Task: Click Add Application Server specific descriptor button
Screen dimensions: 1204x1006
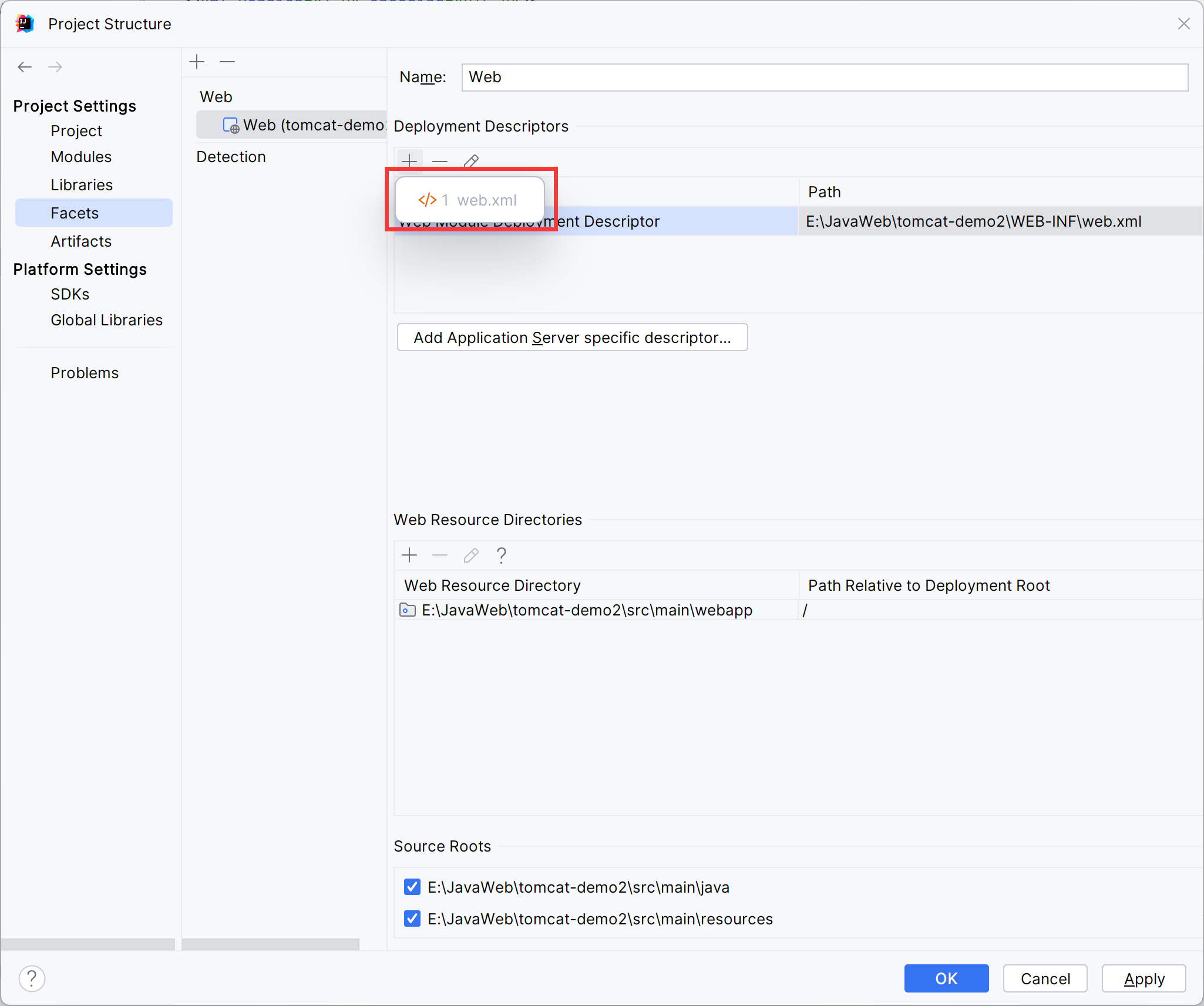Action: coord(572,338)
